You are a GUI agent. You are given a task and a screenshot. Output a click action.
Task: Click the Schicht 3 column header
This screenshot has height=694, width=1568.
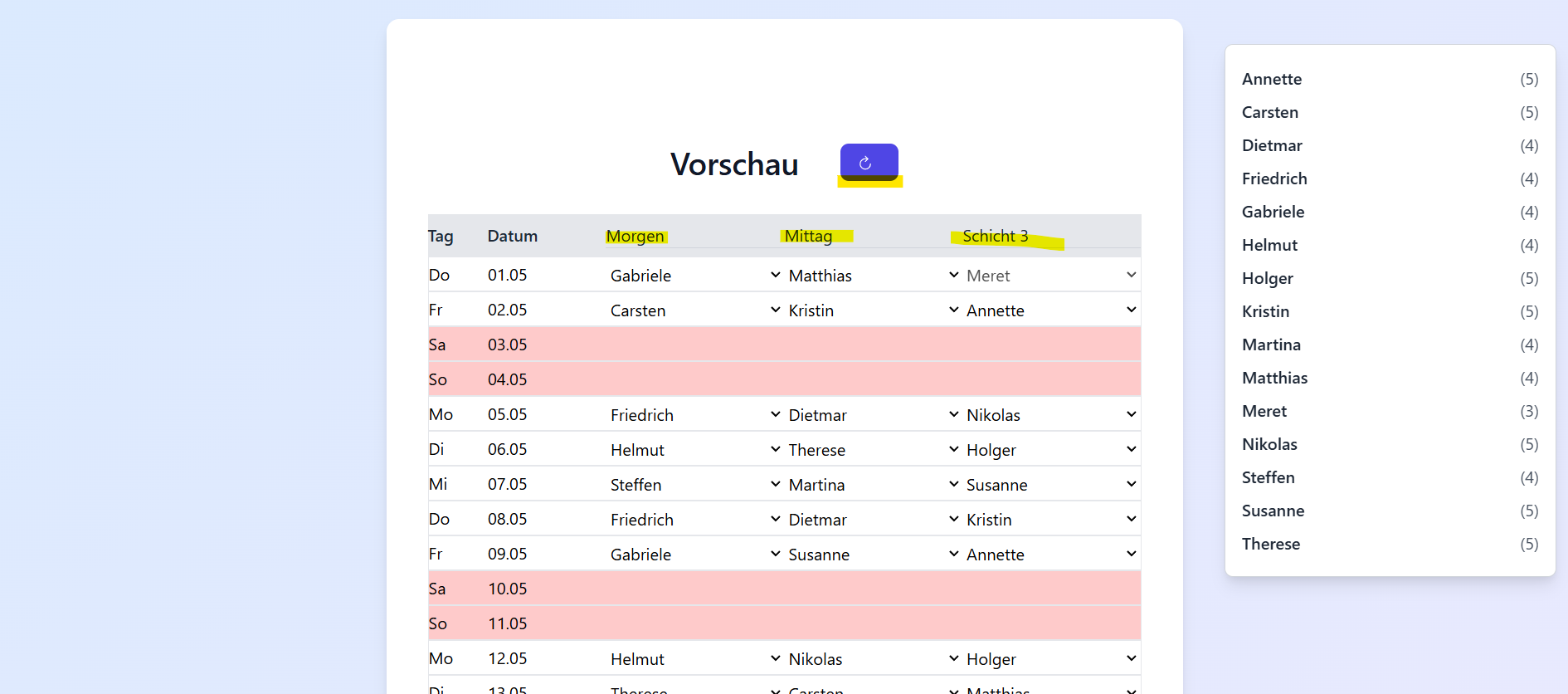pyautogui.click(x=995, y=237)
